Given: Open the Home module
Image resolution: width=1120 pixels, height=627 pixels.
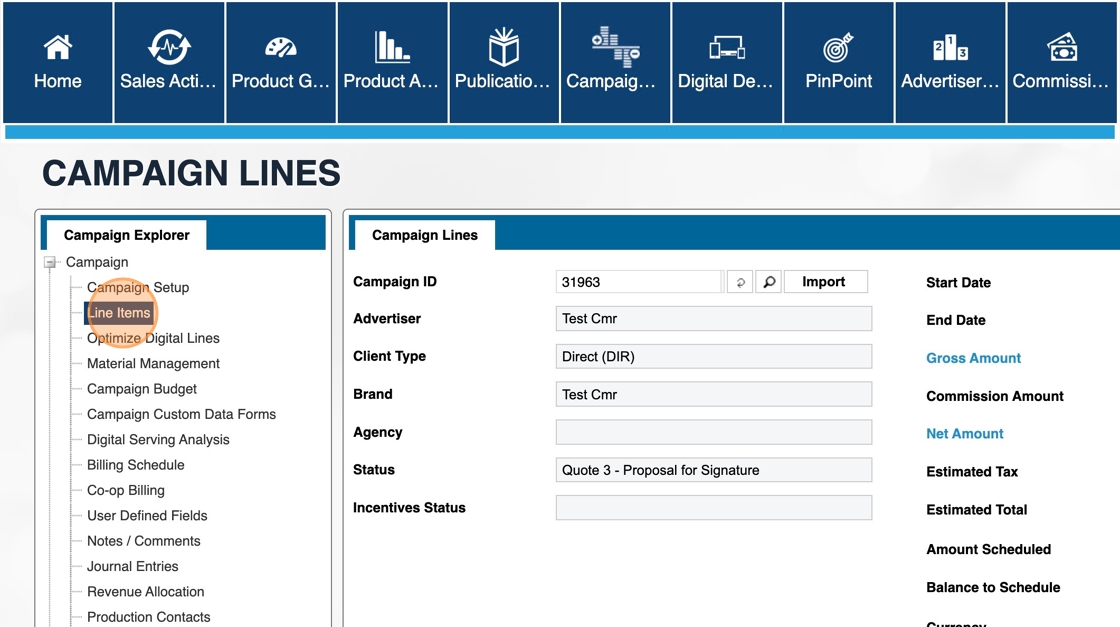Looking at the screenshot, I should point(58,63).
